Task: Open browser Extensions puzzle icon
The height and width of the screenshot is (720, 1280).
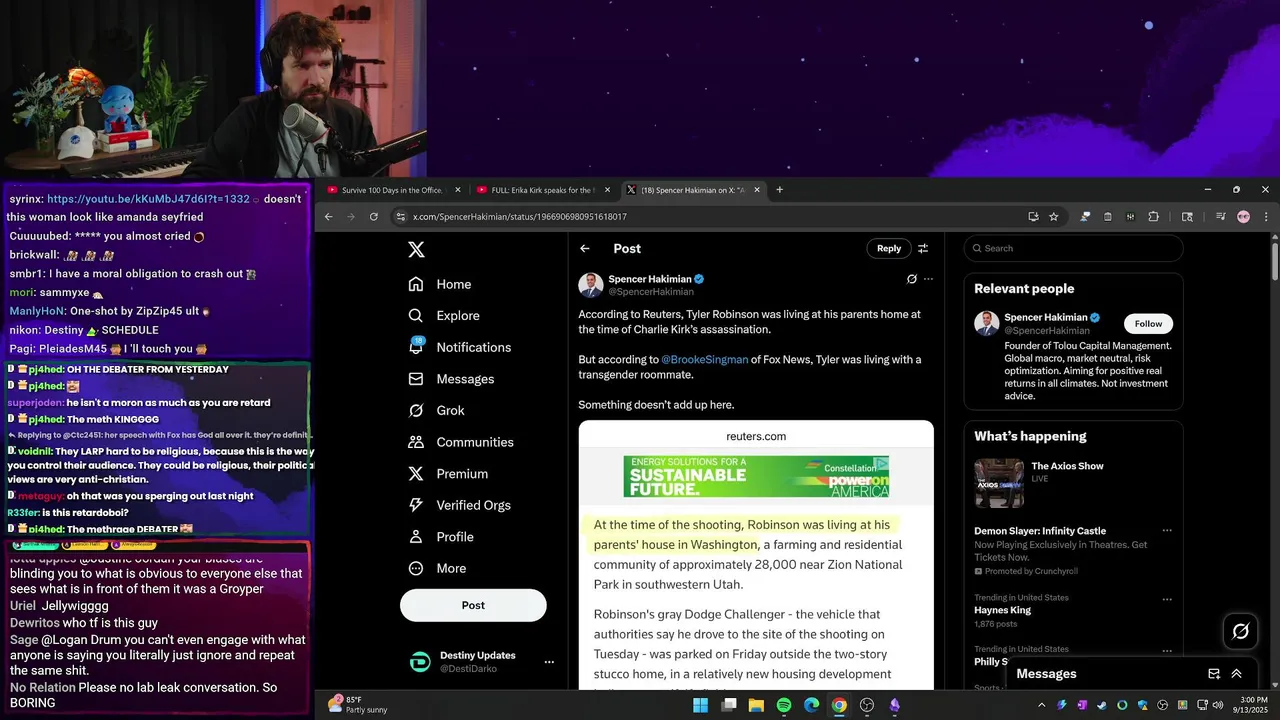Action: coord(1153,216)
